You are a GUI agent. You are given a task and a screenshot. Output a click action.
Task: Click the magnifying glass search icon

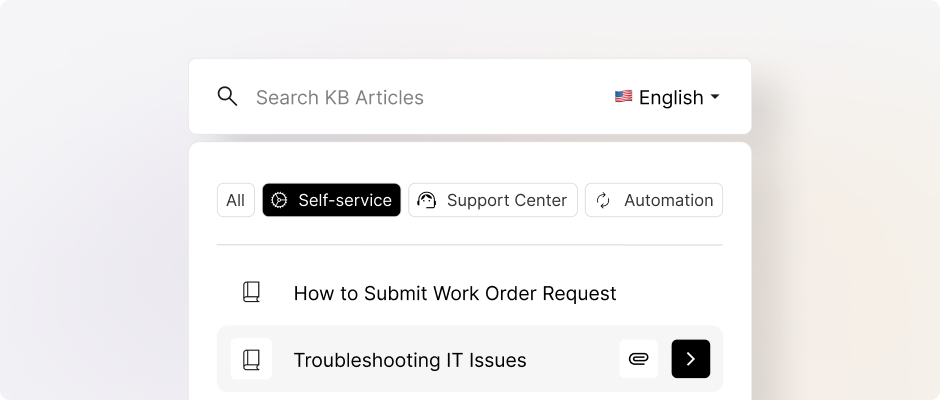tap(228, 97)
